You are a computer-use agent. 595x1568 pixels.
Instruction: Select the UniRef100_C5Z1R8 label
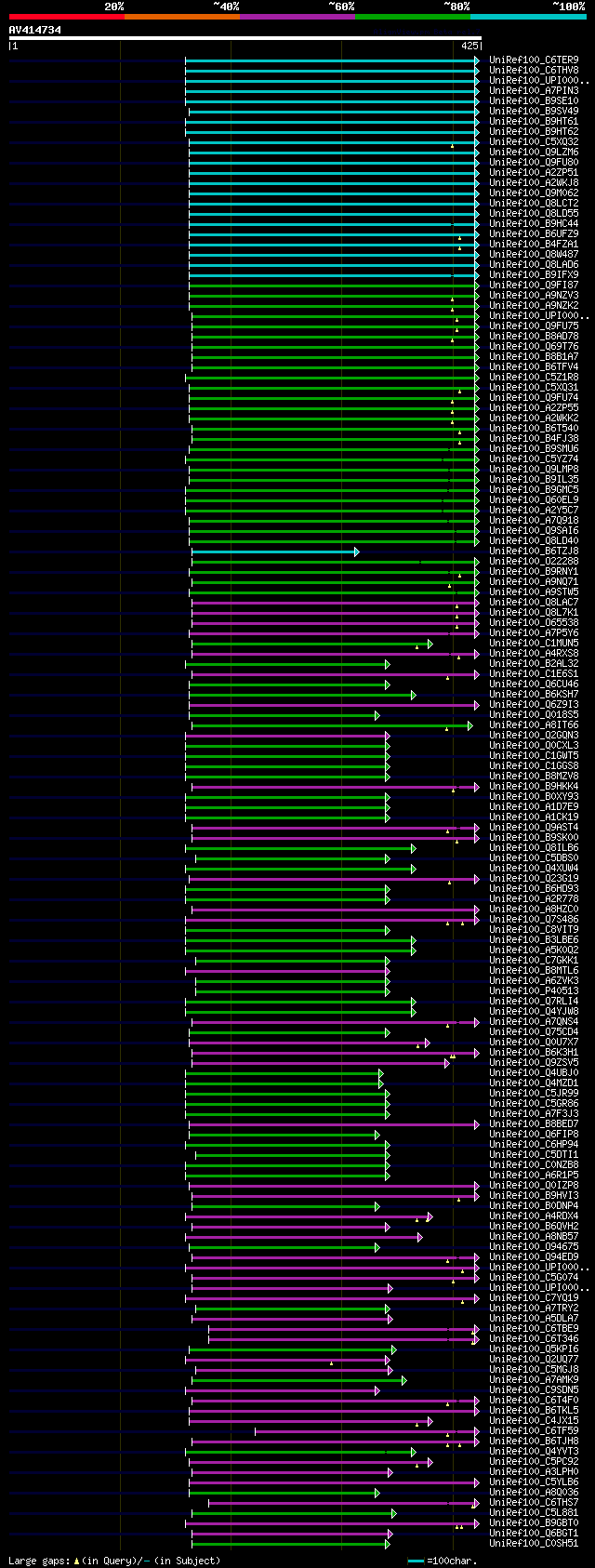(x=534, y=378)
